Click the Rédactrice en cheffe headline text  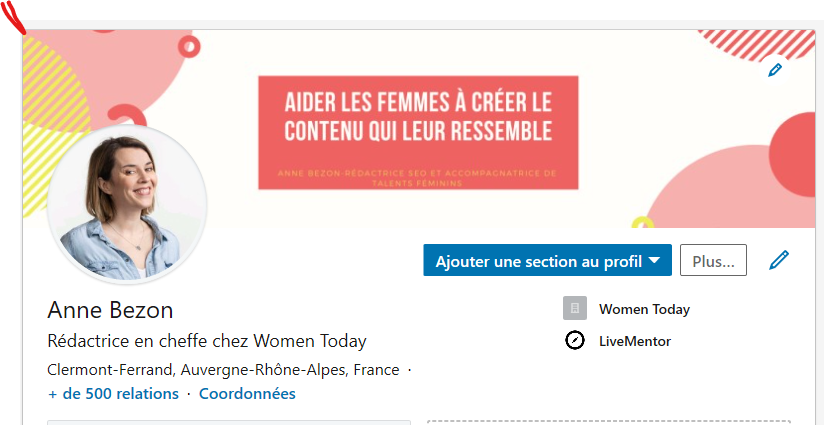[x=207, y=340]
